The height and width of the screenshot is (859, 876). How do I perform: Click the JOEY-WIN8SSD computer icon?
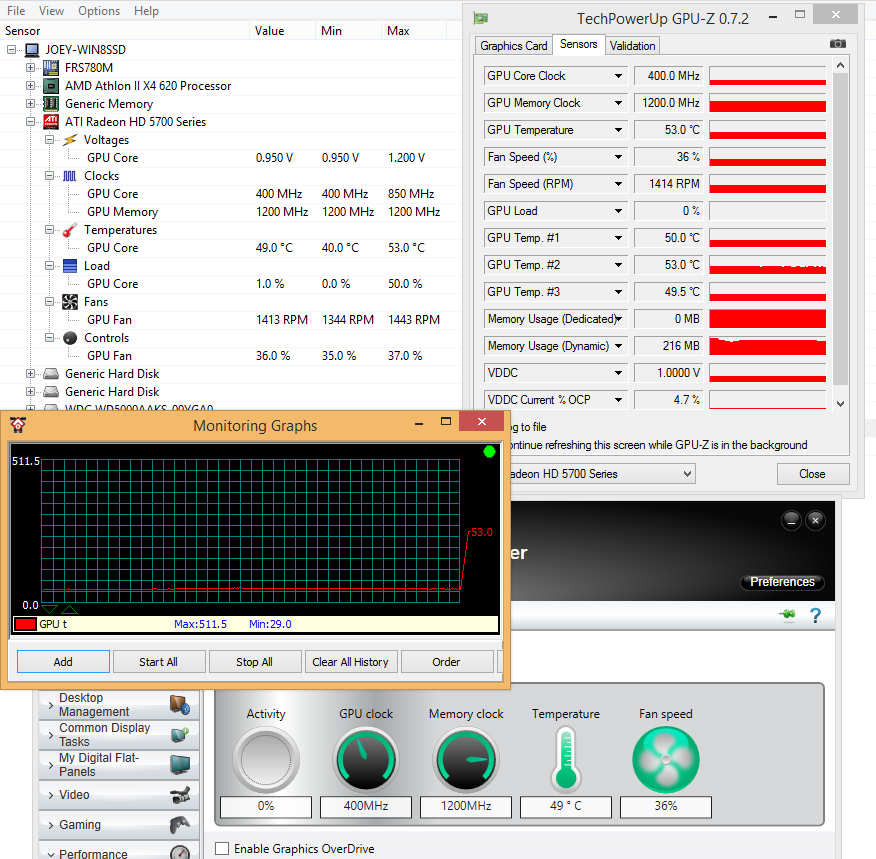(x=32, y=50)
